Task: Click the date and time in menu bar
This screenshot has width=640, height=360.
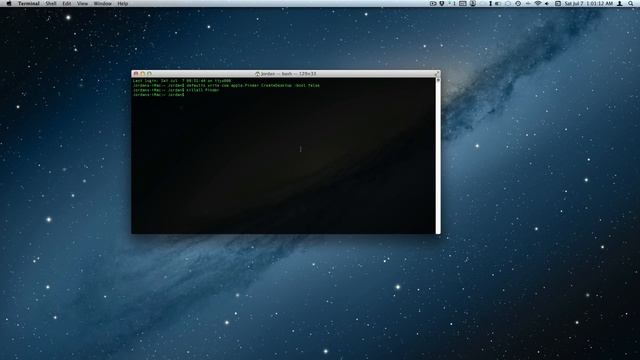Action: (589, 3)
